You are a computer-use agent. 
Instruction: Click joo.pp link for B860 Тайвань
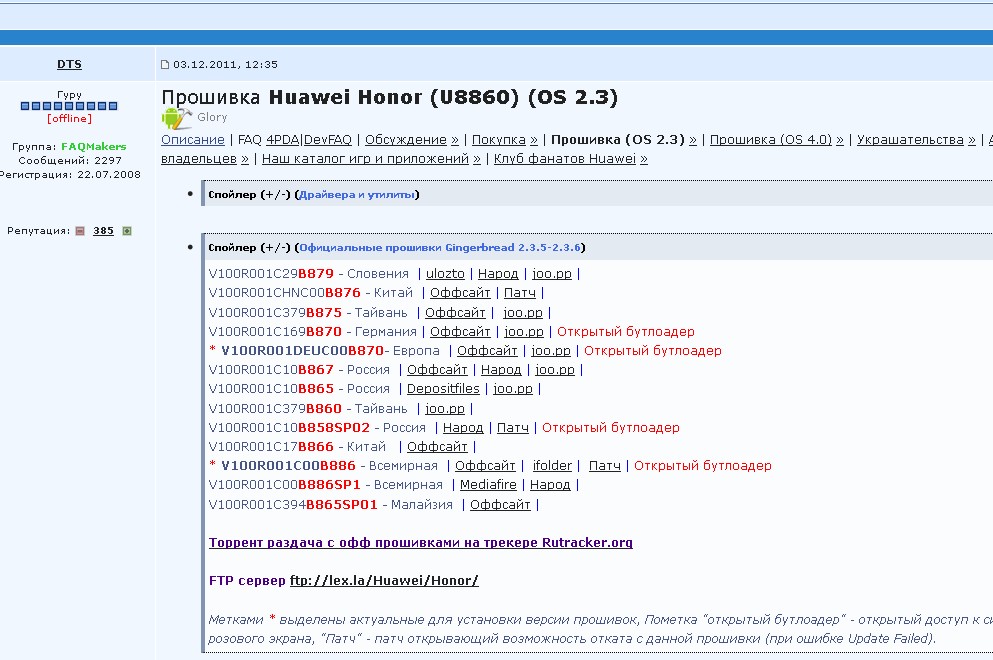pos(445,409)
